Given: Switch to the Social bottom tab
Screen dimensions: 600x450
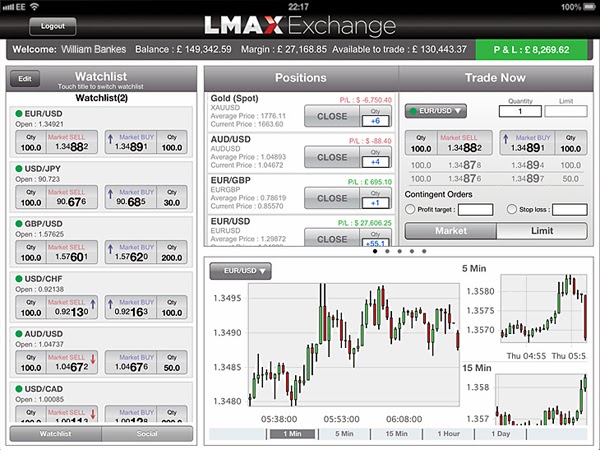Looking at the screenshot, I should pos(147,434).
